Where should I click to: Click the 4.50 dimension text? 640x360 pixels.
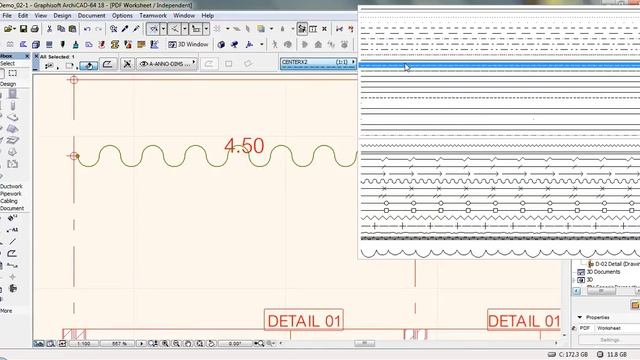point(244,146)
